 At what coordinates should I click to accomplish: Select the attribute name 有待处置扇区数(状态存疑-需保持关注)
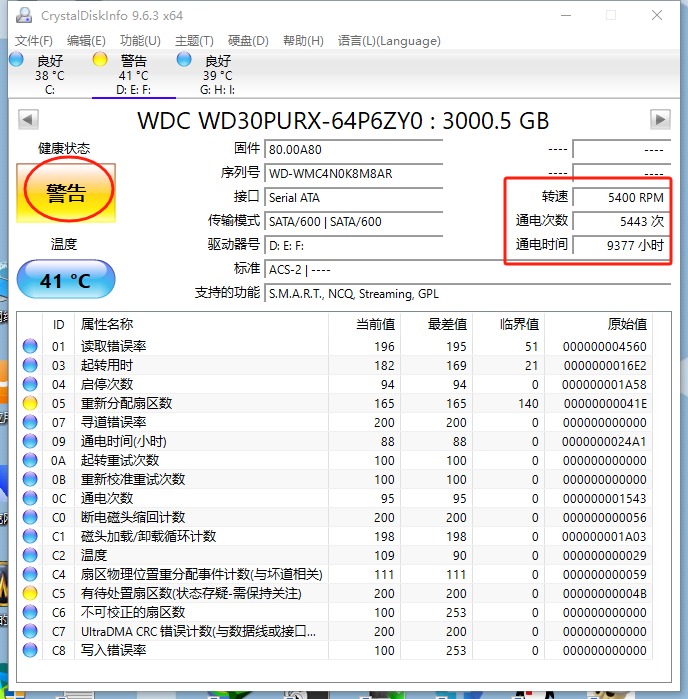[191, 593]
